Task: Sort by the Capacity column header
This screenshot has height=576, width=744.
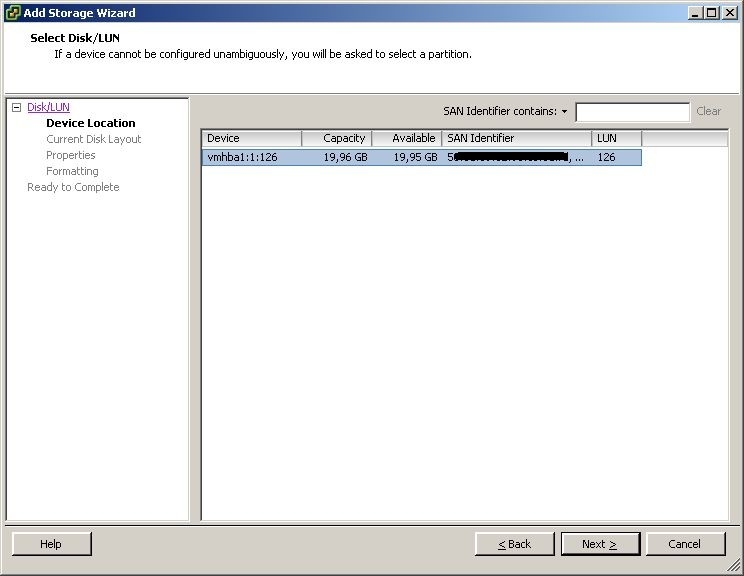Action: click(x=336, y=139)
